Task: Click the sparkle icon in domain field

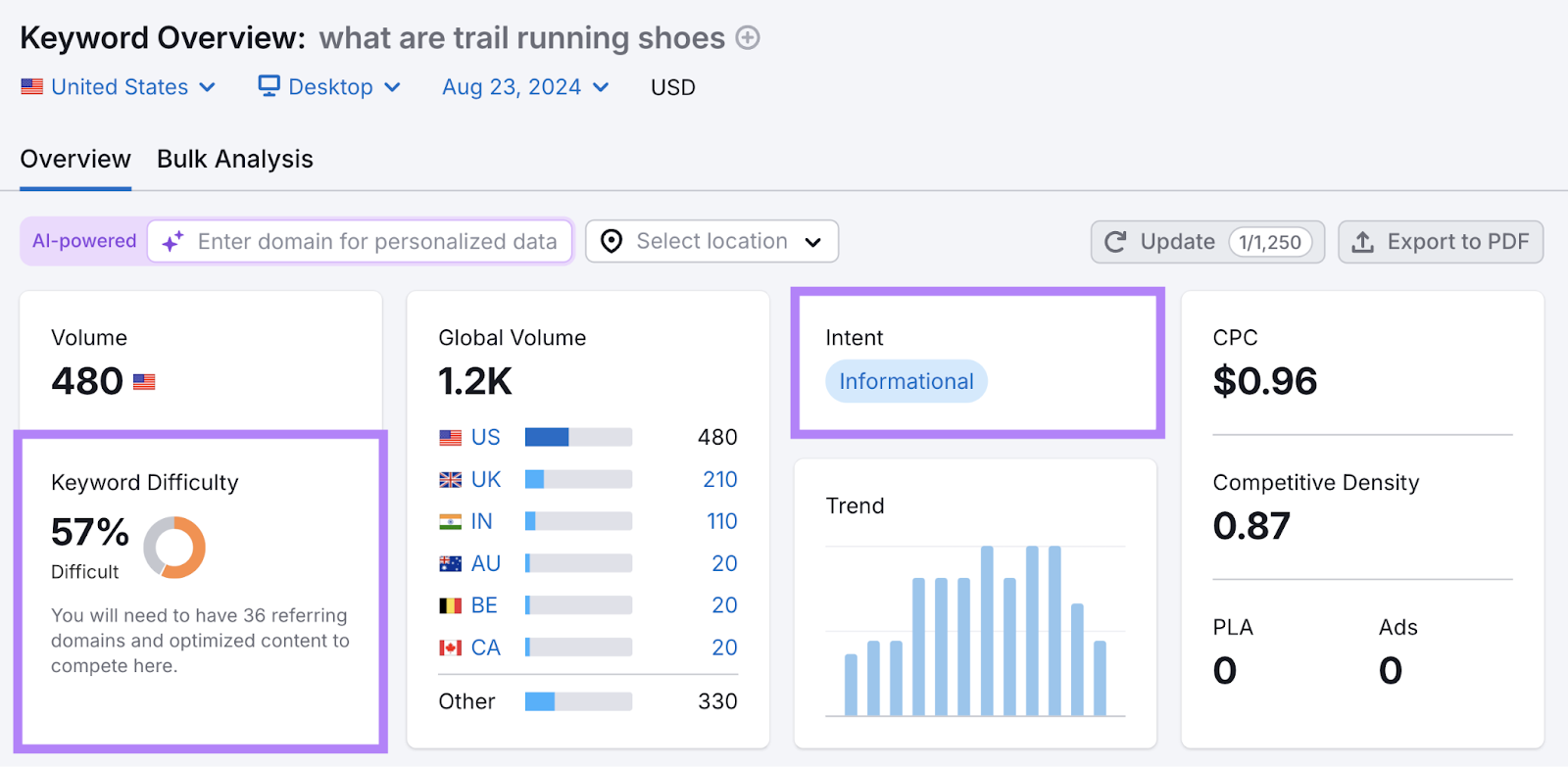Action: [x=173, y=242]
